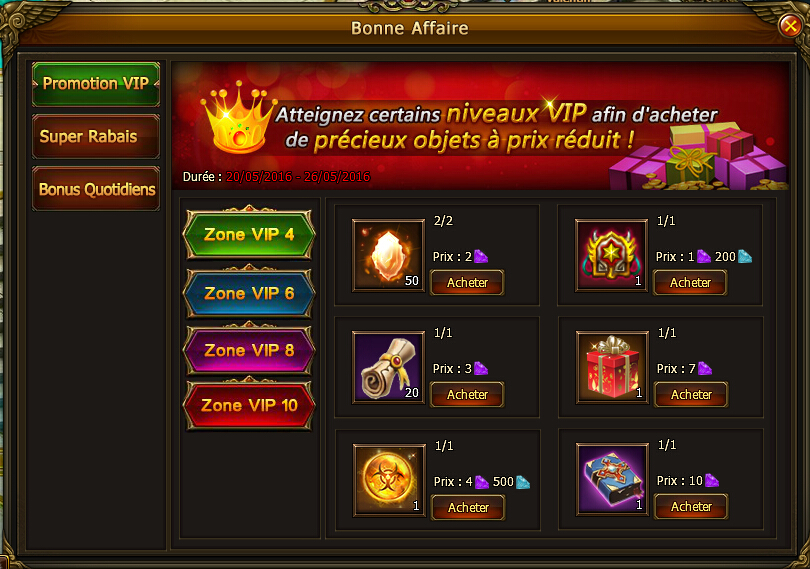Close the Bonne Affaire window

pos(790,25)
